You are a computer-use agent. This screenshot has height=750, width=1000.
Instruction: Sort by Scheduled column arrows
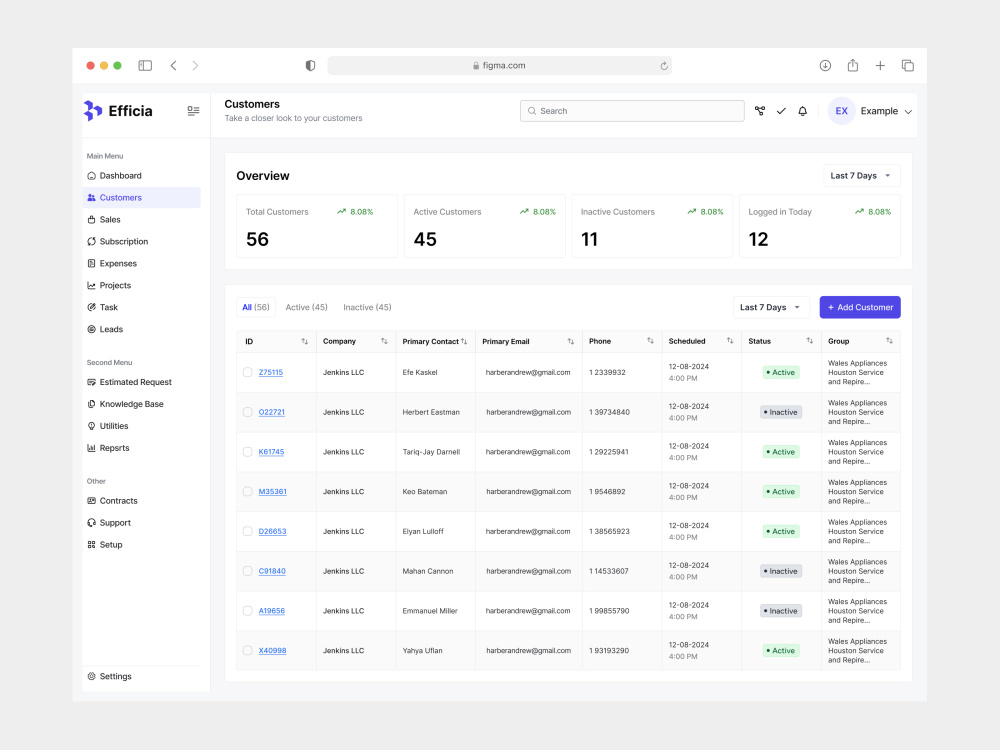click(730, 341)
